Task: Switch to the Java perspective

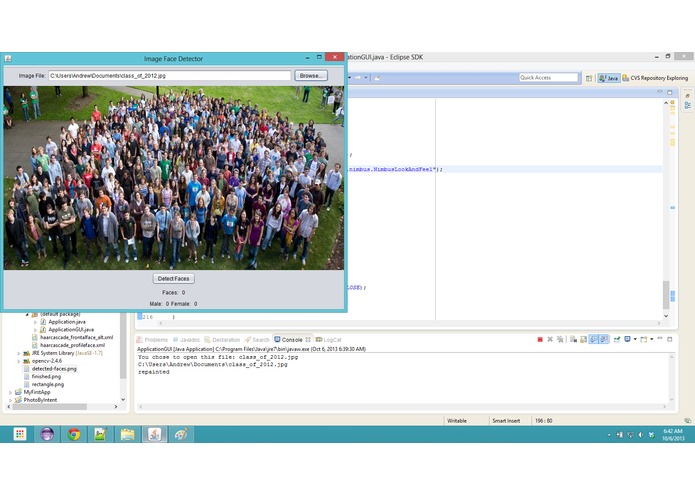Action: (x=609, y=78)
